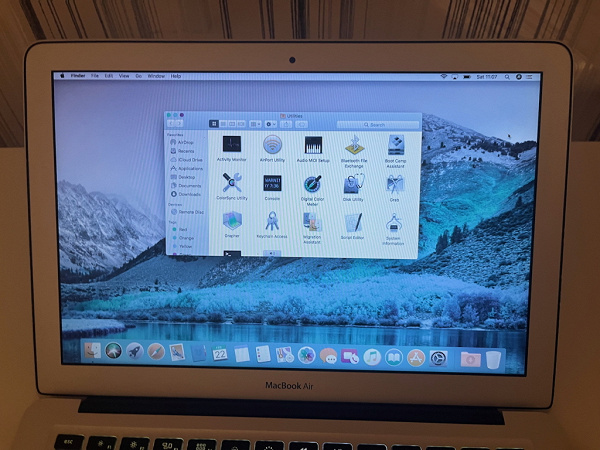Select Boot Camp Assistant icon
The image size is (600, 450).
pos(396,145)
